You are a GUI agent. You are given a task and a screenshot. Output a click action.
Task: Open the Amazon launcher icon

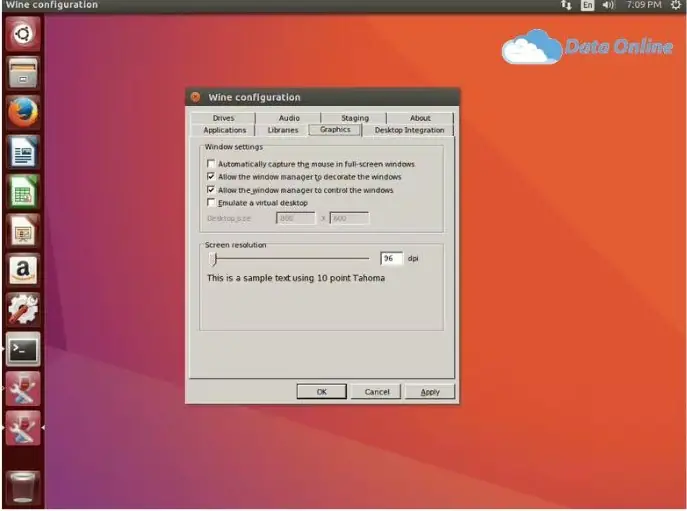click(23, 270)
